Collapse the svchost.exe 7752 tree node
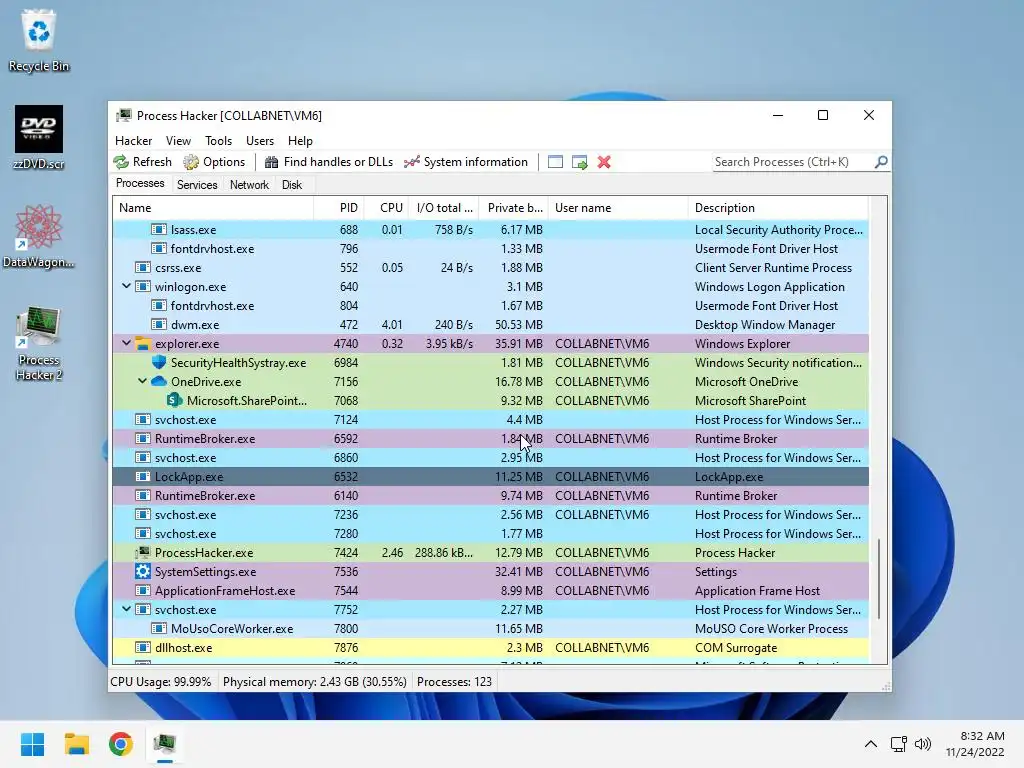 tap(126, 609)
